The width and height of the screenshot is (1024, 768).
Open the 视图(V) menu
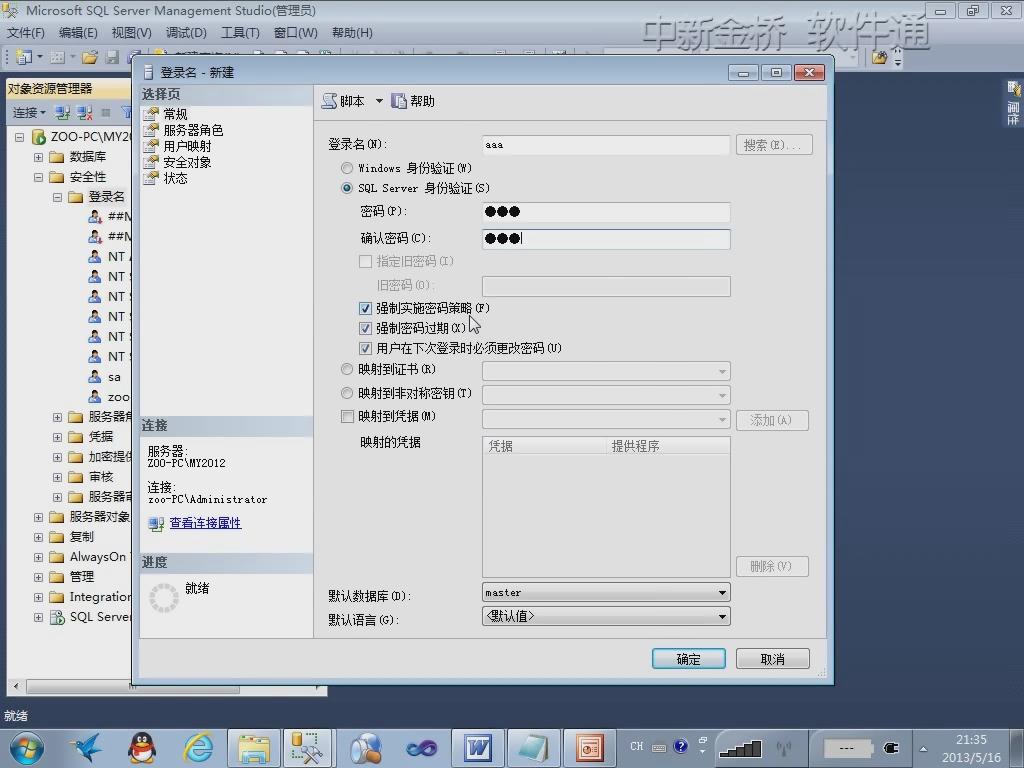[131, 33]
